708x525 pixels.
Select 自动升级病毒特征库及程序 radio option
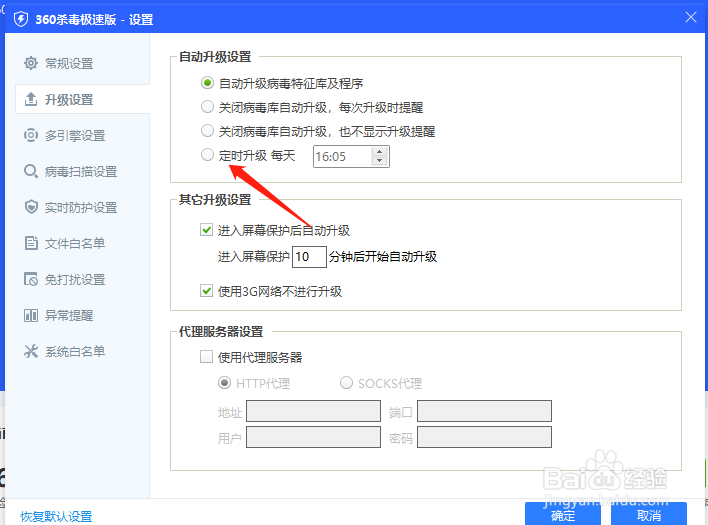pos(207,83)
